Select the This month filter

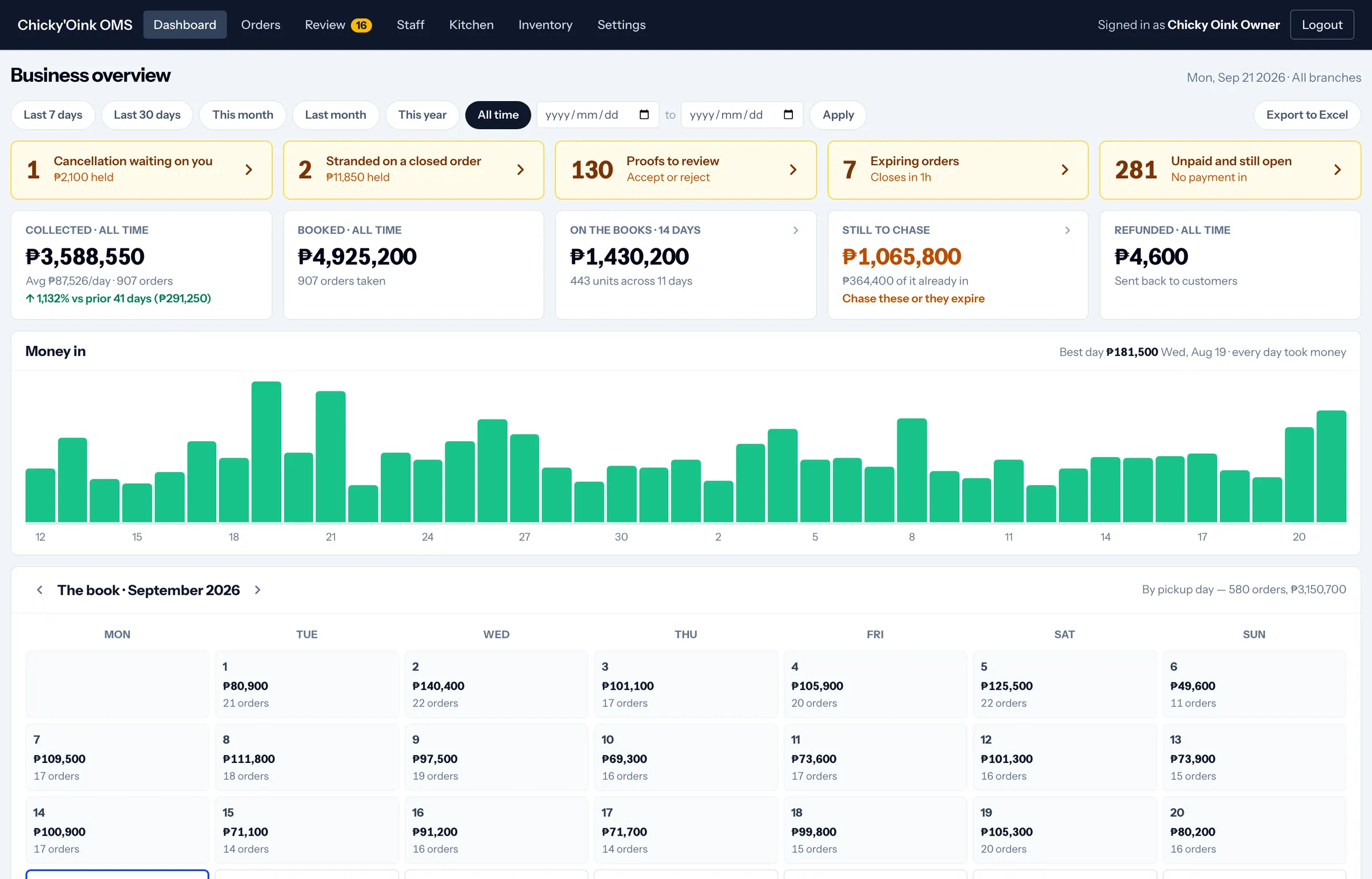(x=242, y=115)
